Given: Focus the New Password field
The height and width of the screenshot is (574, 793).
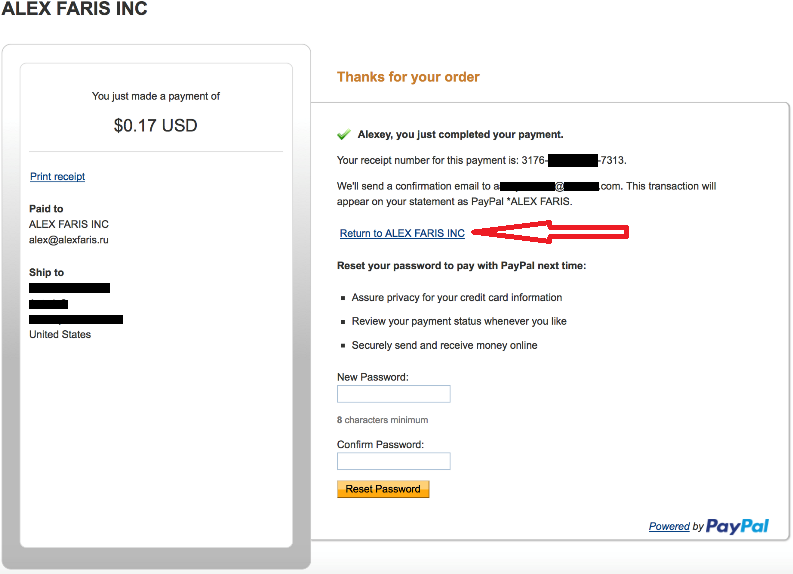Looking at the screenshot, I should pos(393,394).
